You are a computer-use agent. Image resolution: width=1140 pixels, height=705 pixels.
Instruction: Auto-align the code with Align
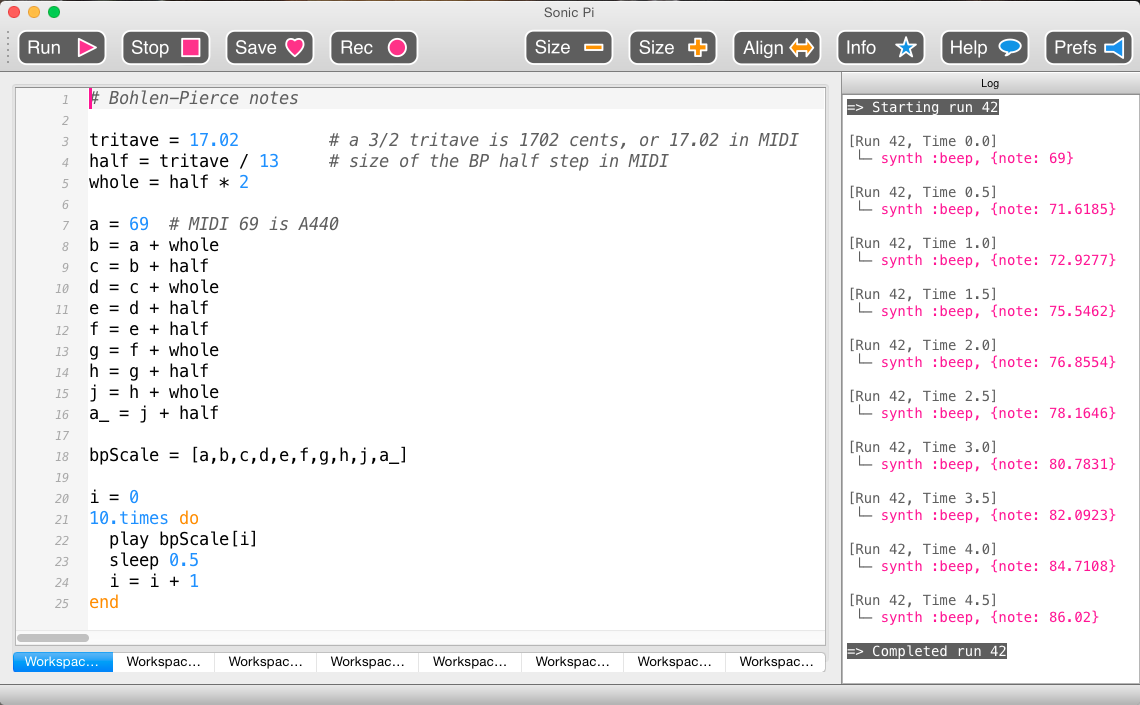[x=776, y=48]
